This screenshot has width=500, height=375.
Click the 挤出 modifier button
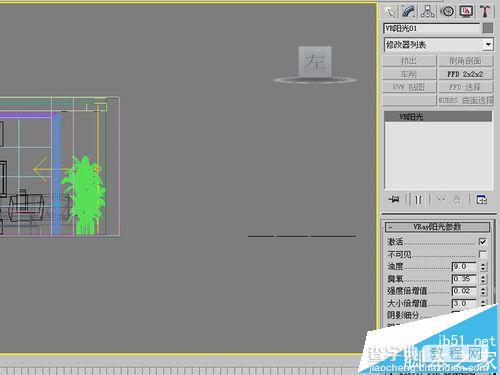pos(409,61)
